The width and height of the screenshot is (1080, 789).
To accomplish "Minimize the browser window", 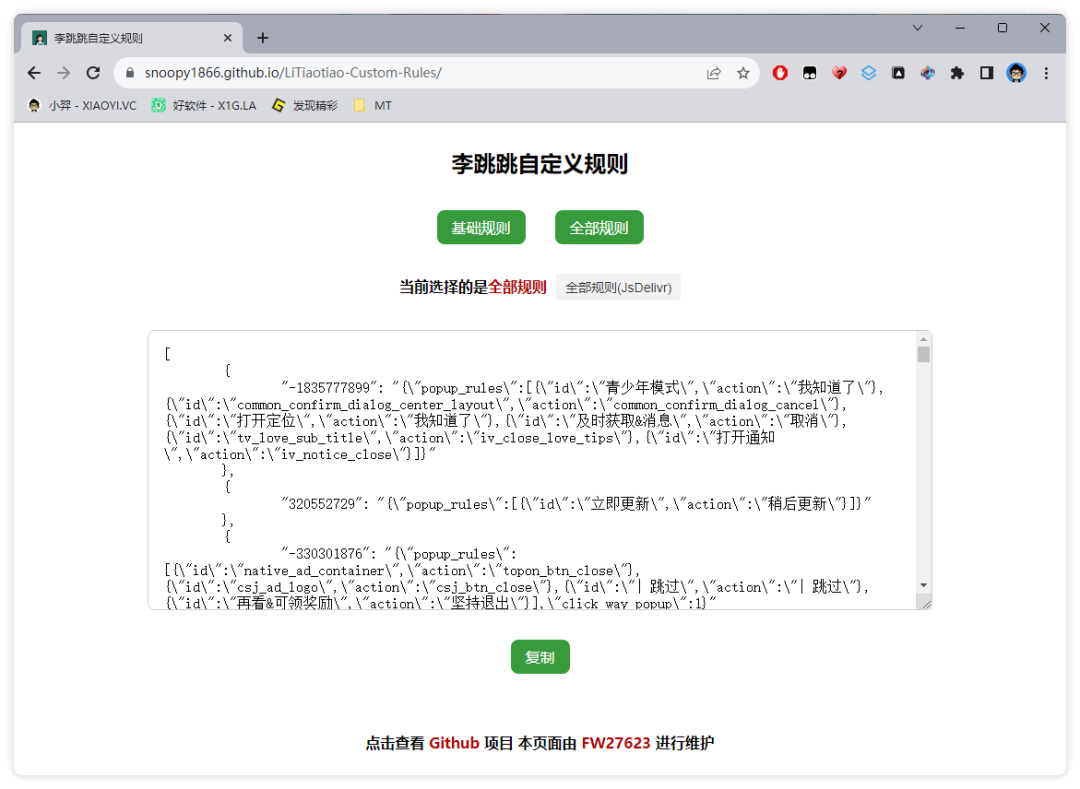I will point(960,28).
